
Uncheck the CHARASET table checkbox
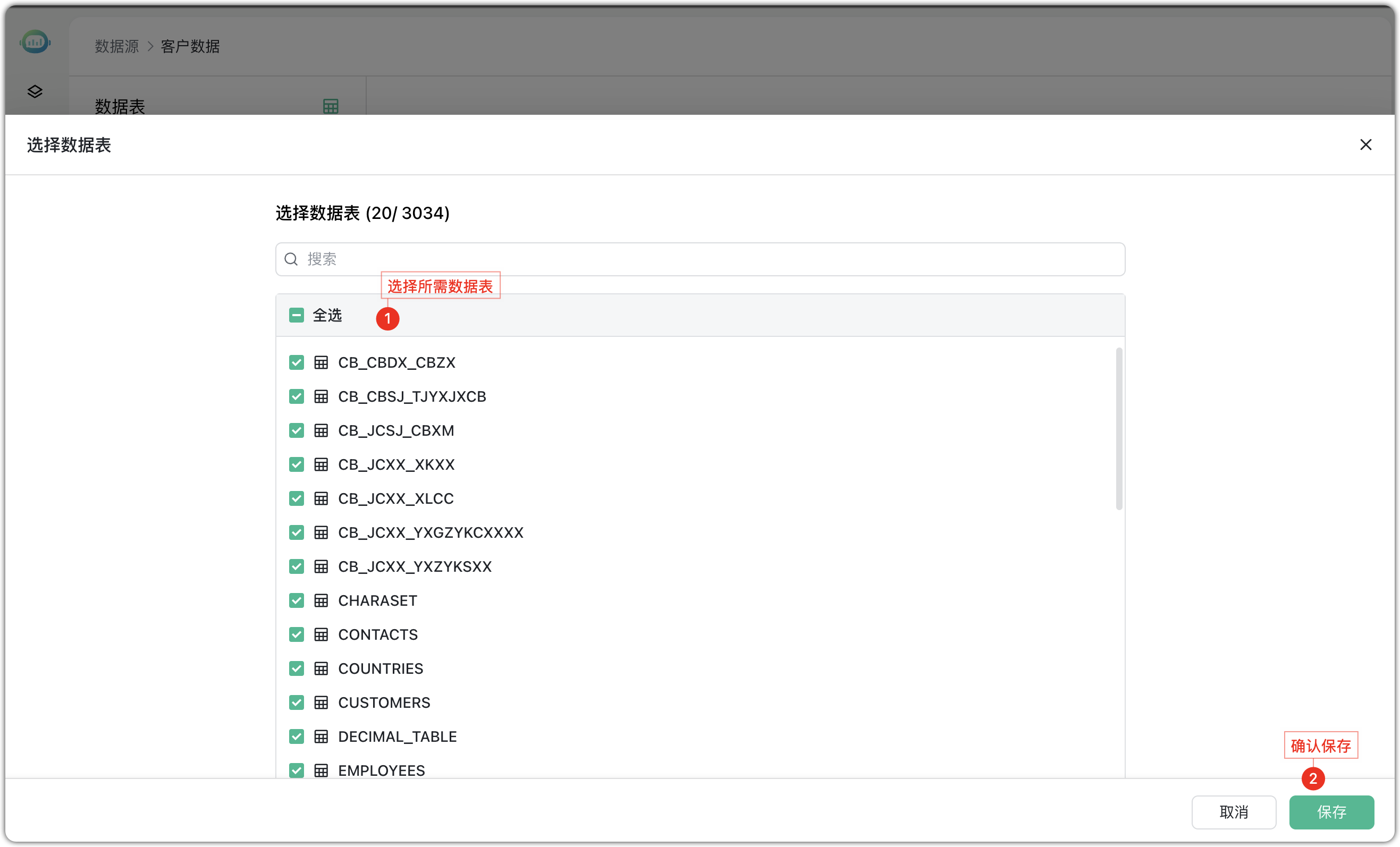pyautogui.click(x=296, y=600)
